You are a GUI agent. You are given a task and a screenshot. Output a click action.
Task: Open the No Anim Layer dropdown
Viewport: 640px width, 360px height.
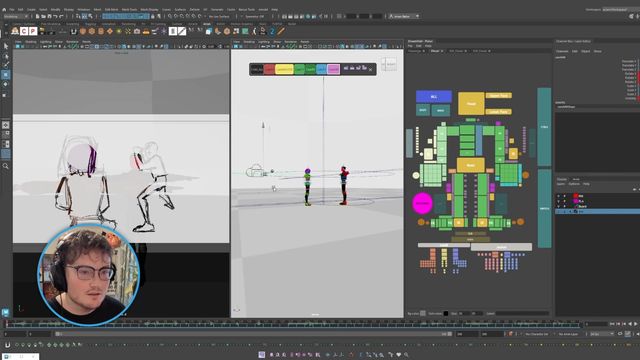pyautogui.click(x=569, y=334)
